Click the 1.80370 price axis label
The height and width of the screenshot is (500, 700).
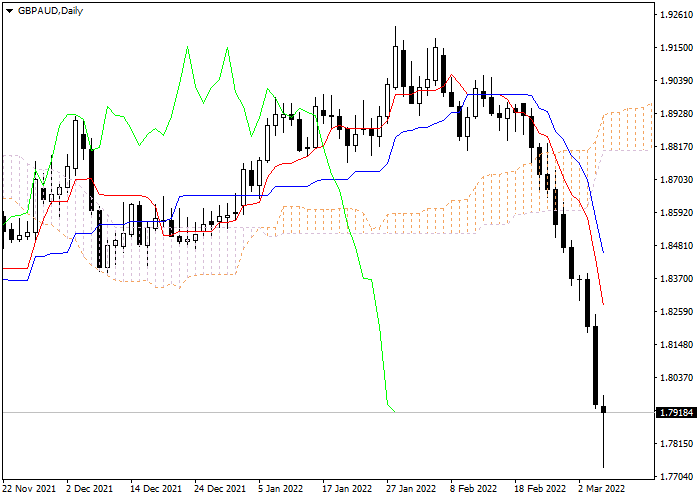coord(677,378)
